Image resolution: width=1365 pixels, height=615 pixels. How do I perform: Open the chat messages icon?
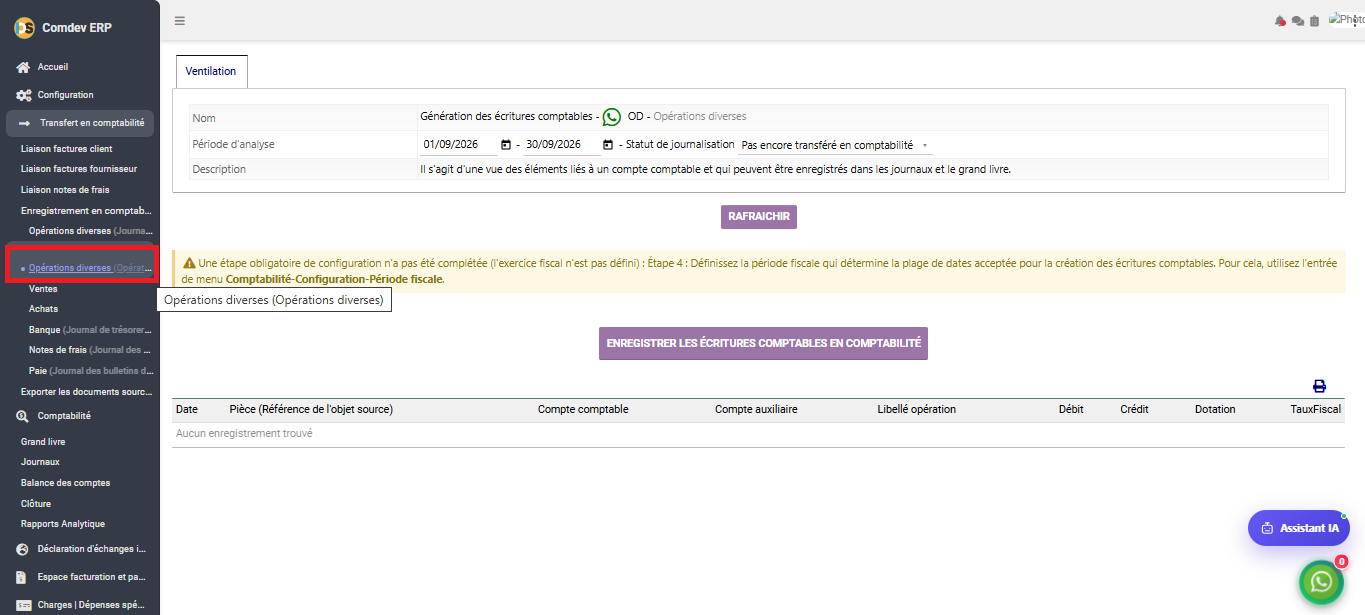coord(1298,20)
